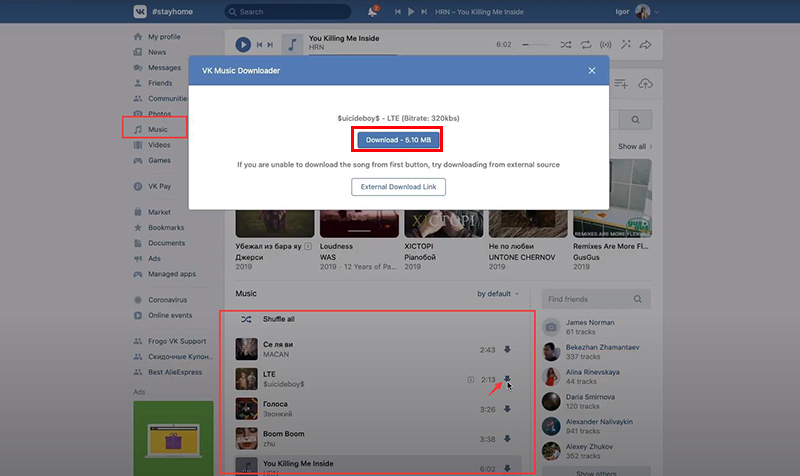Image resolution: width=800 pixels, height=476 pixels.
Task: Click the magic wand recommendations icon
Action: click(x=626, y=45)
